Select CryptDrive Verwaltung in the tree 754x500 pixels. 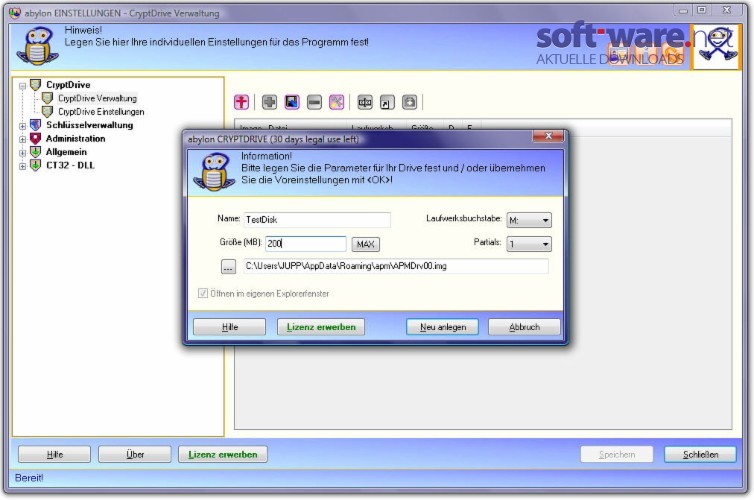pyautogui.click(x=97, y=98)
